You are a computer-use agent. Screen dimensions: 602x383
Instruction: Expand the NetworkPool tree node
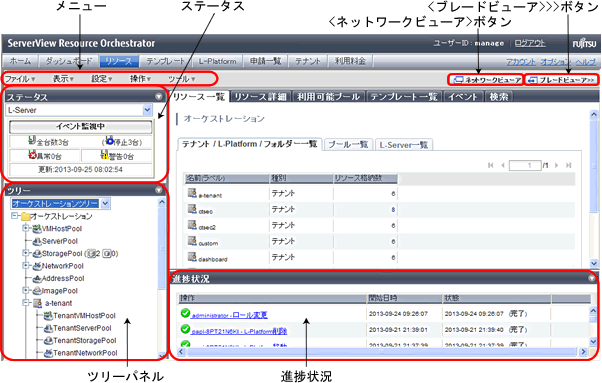(x=26, y=266)
